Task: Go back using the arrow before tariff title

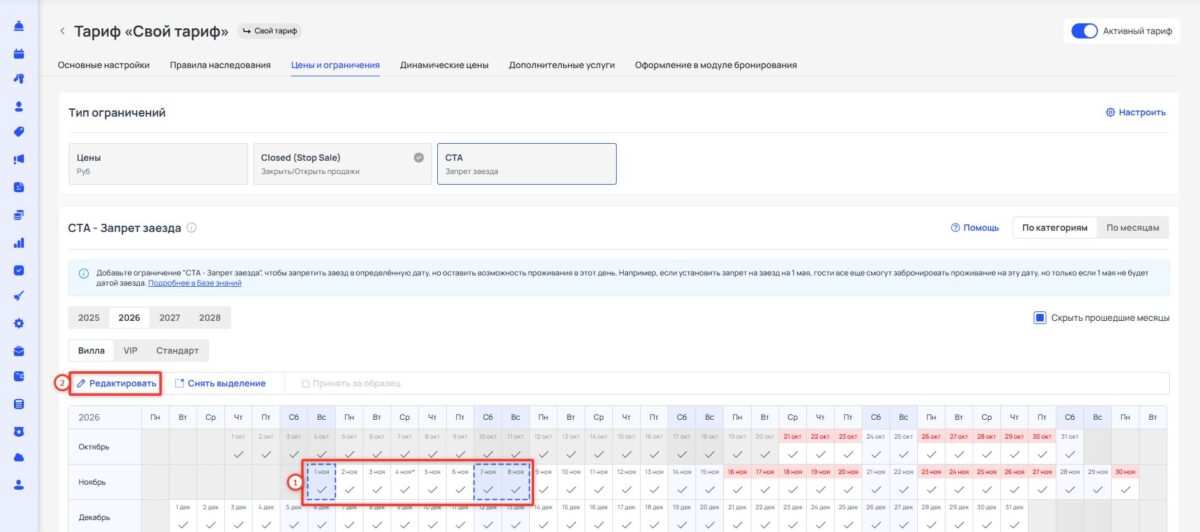Action: pyautogui.click(x=62, y=32)
